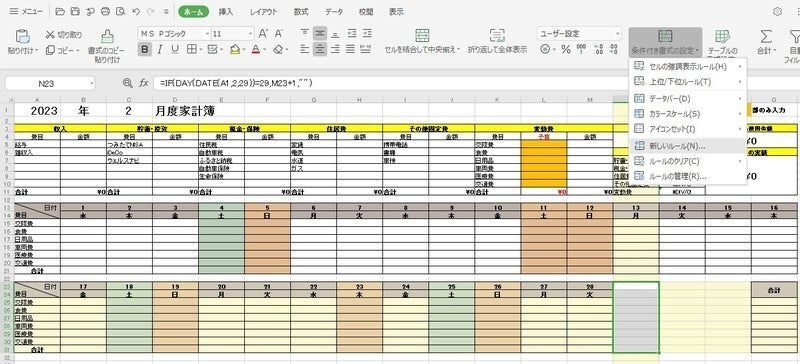This screenshot has height=364, width=800.
Task: Click コピー copy button
Action: [x=62, y=50]
